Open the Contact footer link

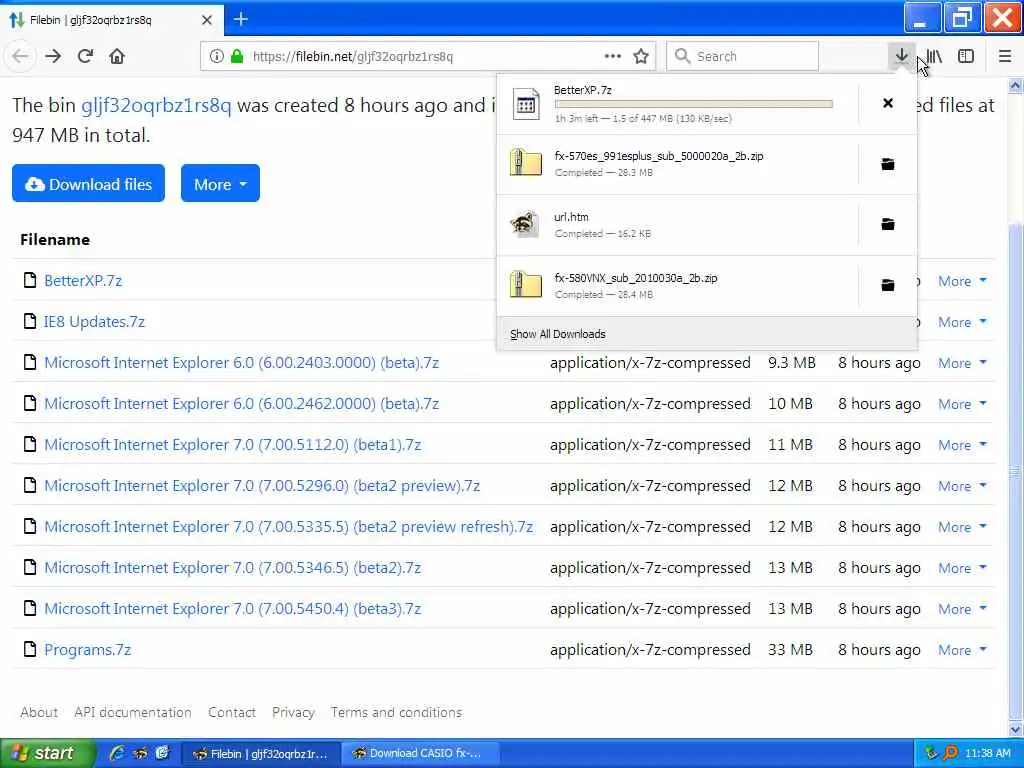coord(232,712)
